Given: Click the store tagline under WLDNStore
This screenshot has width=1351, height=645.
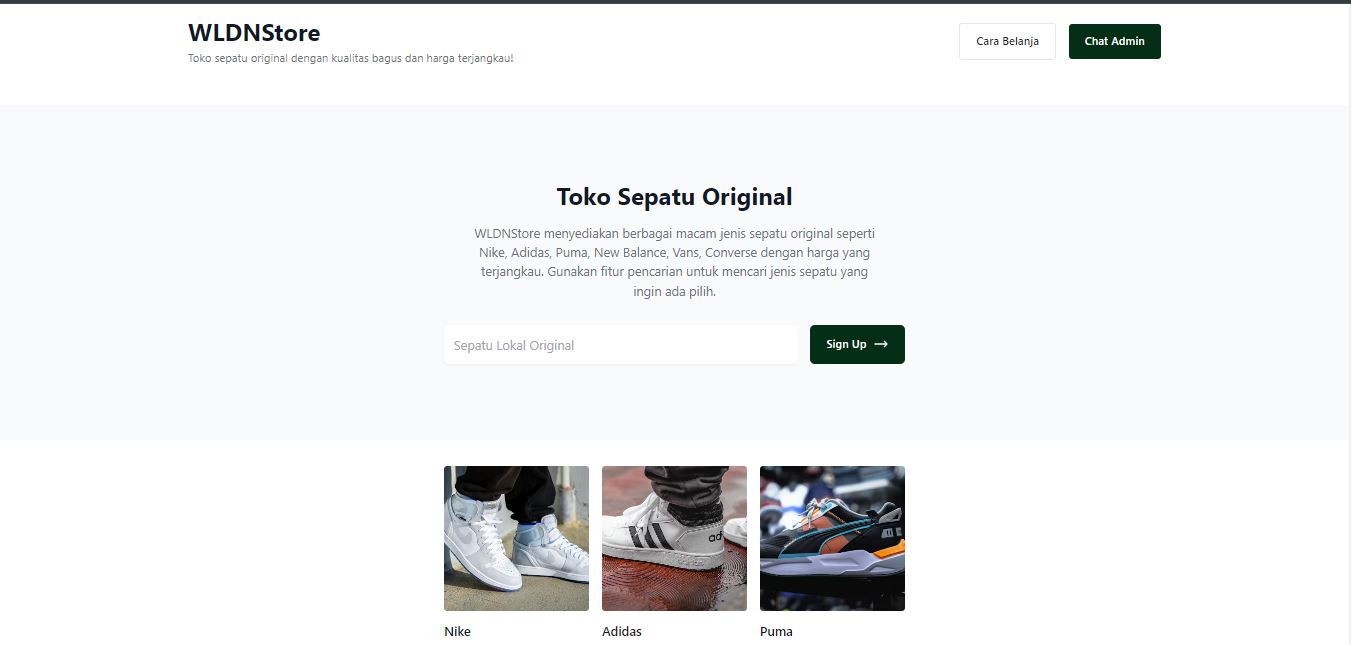Looking at the screenshot, I should pyautogui.click(x=351, y=58).
